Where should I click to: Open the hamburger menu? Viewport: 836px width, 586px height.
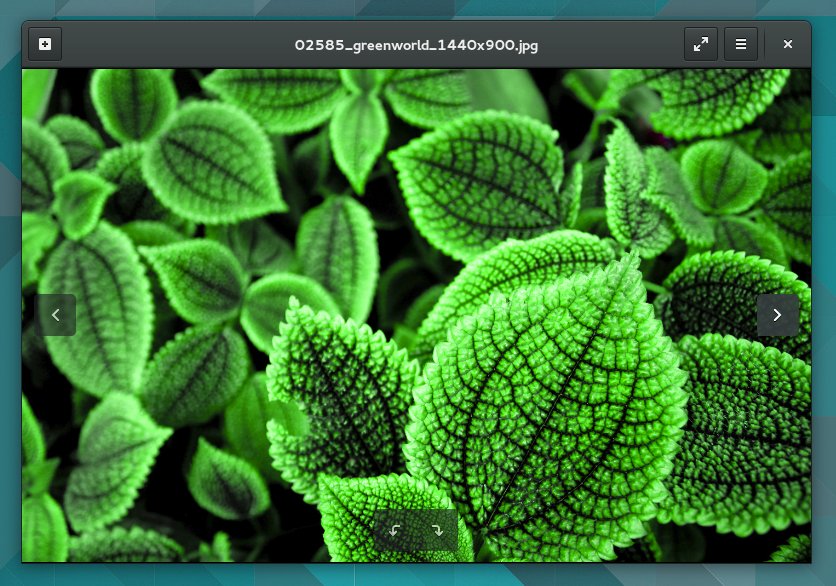pos(741,44)
